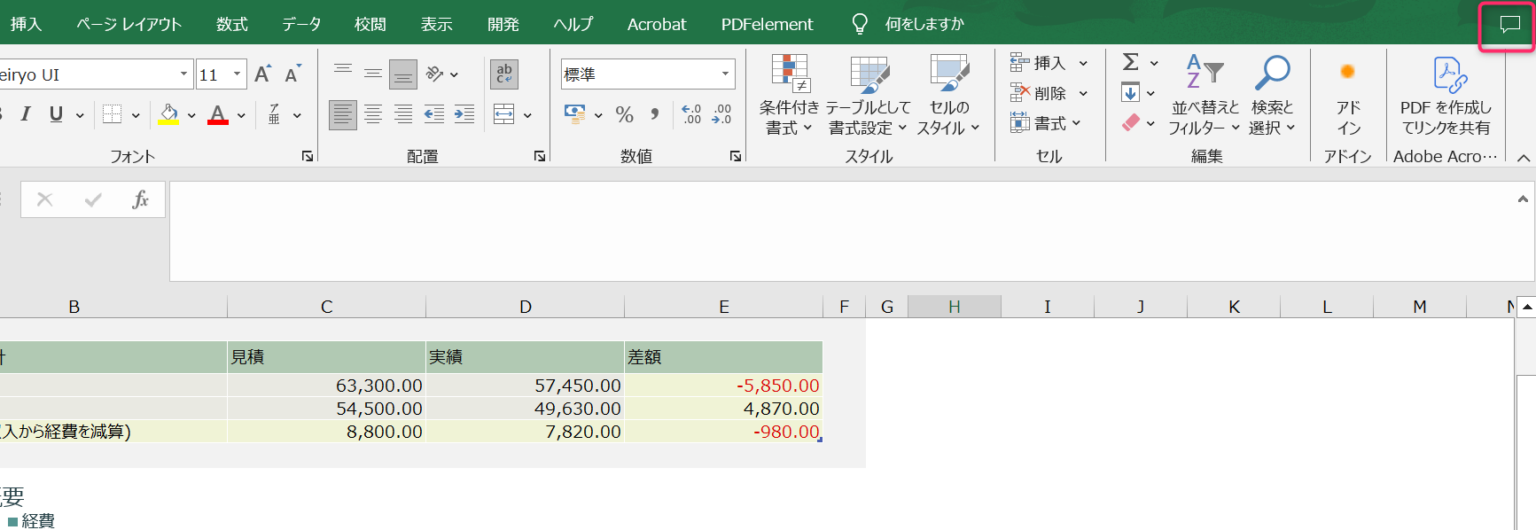Open the font size 11 dropdown
Screen dimensions: 1536x530
tap(237, 74)
